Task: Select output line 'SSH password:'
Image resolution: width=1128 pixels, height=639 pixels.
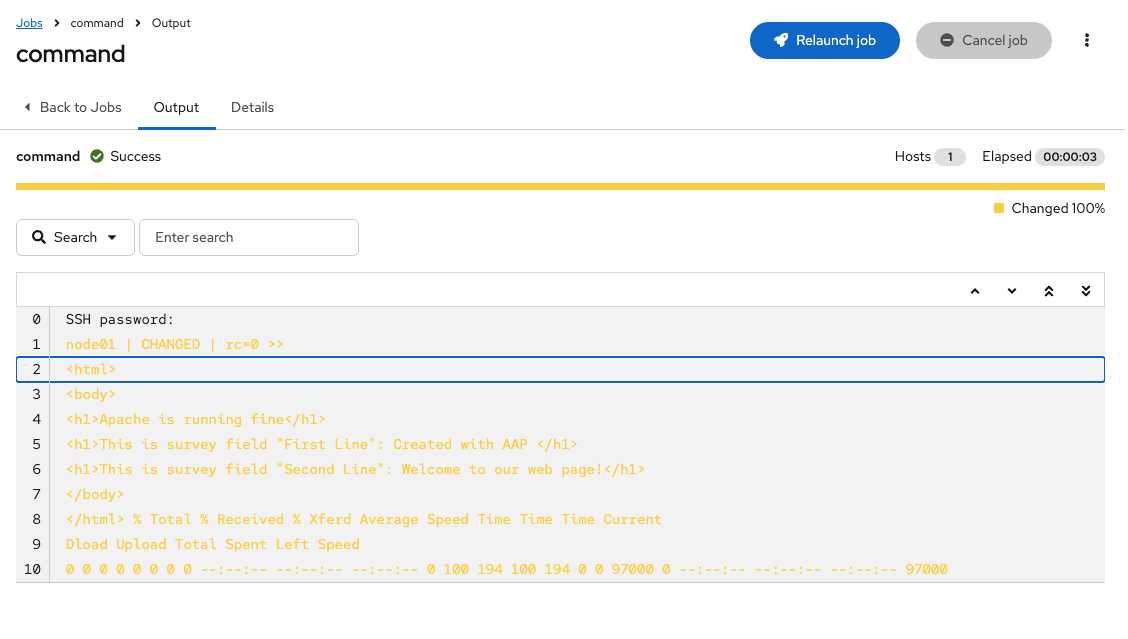Action: click(x=560, y=320)
